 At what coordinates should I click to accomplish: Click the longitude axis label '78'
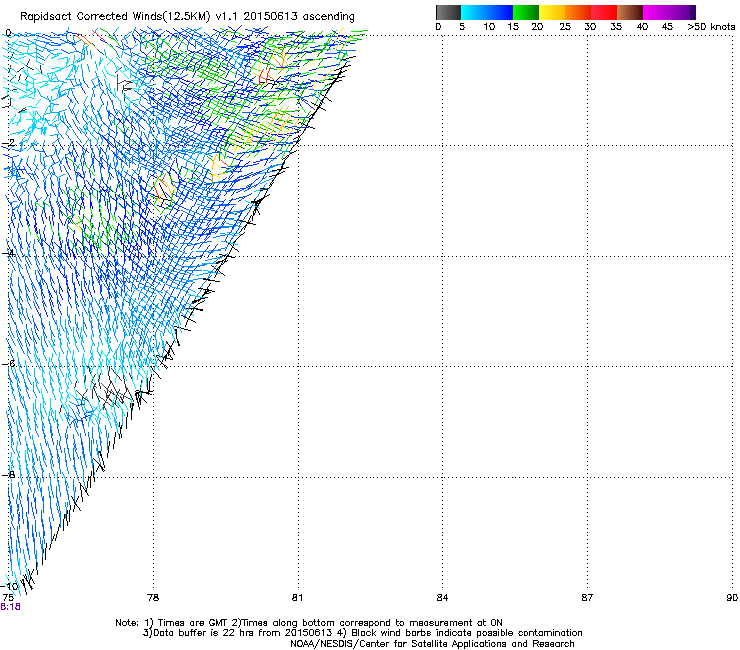153,598
